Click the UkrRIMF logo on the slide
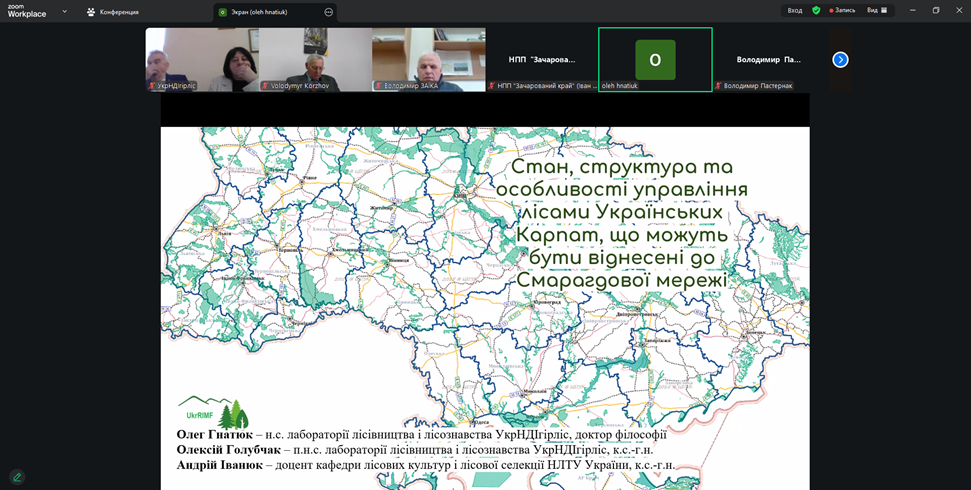Screen dimensions: 971x490 (x=213, y=412)
